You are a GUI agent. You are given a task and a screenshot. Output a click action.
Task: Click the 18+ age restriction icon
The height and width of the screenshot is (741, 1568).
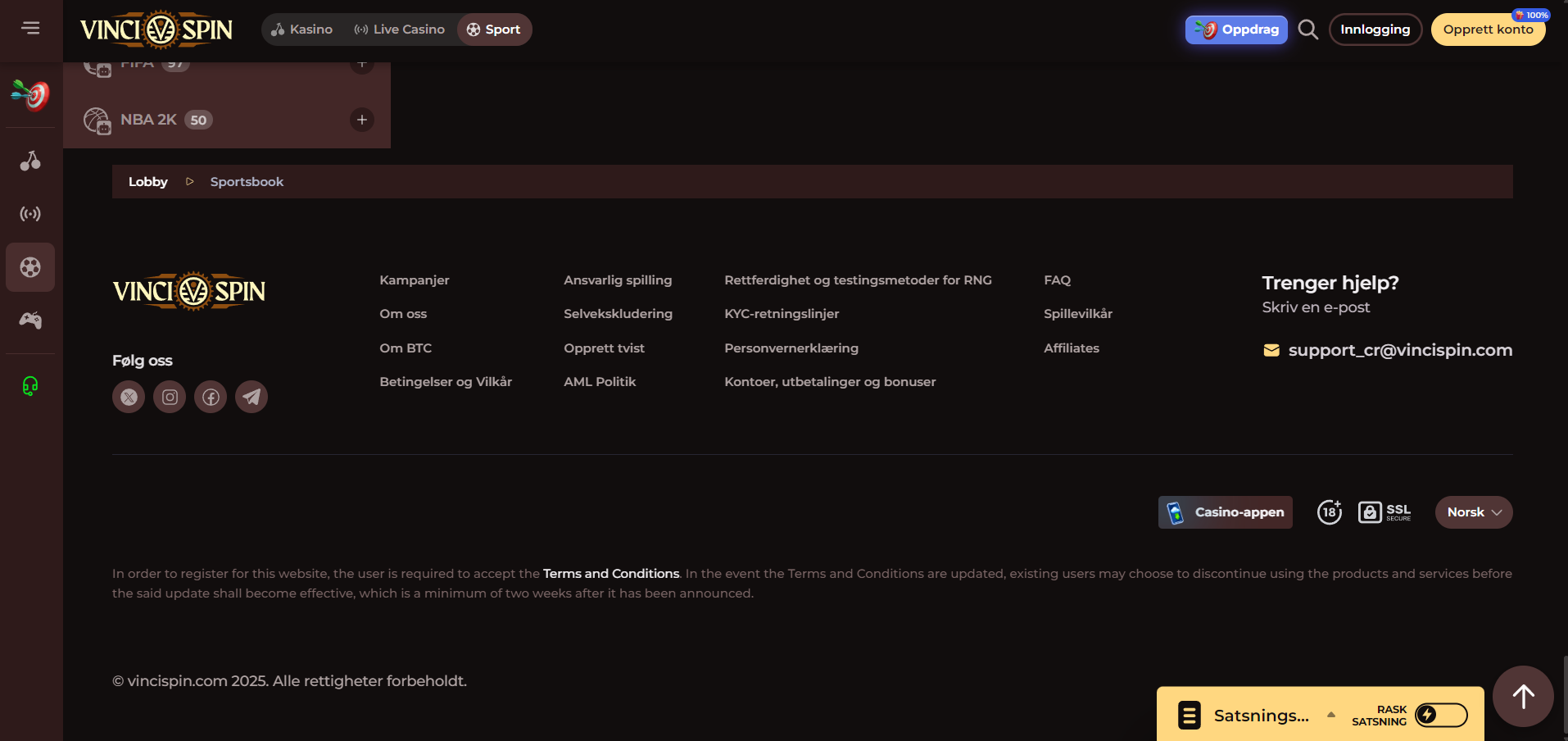click(x=1330, y=512)
